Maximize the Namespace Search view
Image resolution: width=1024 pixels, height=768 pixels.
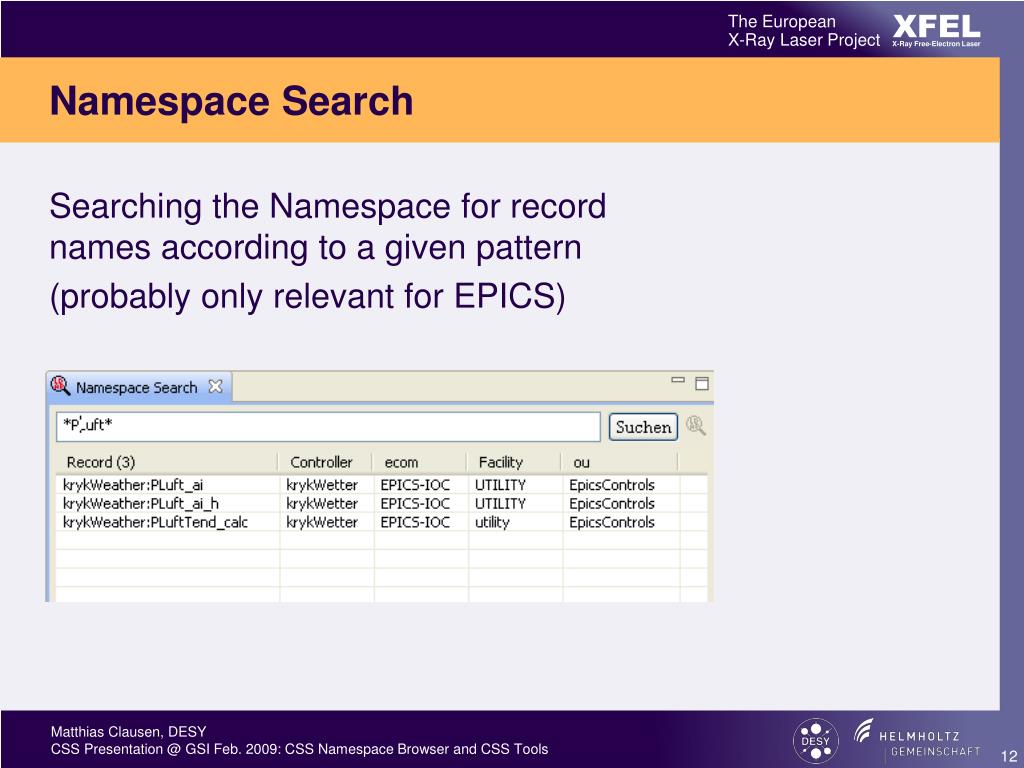coord(701,383)
